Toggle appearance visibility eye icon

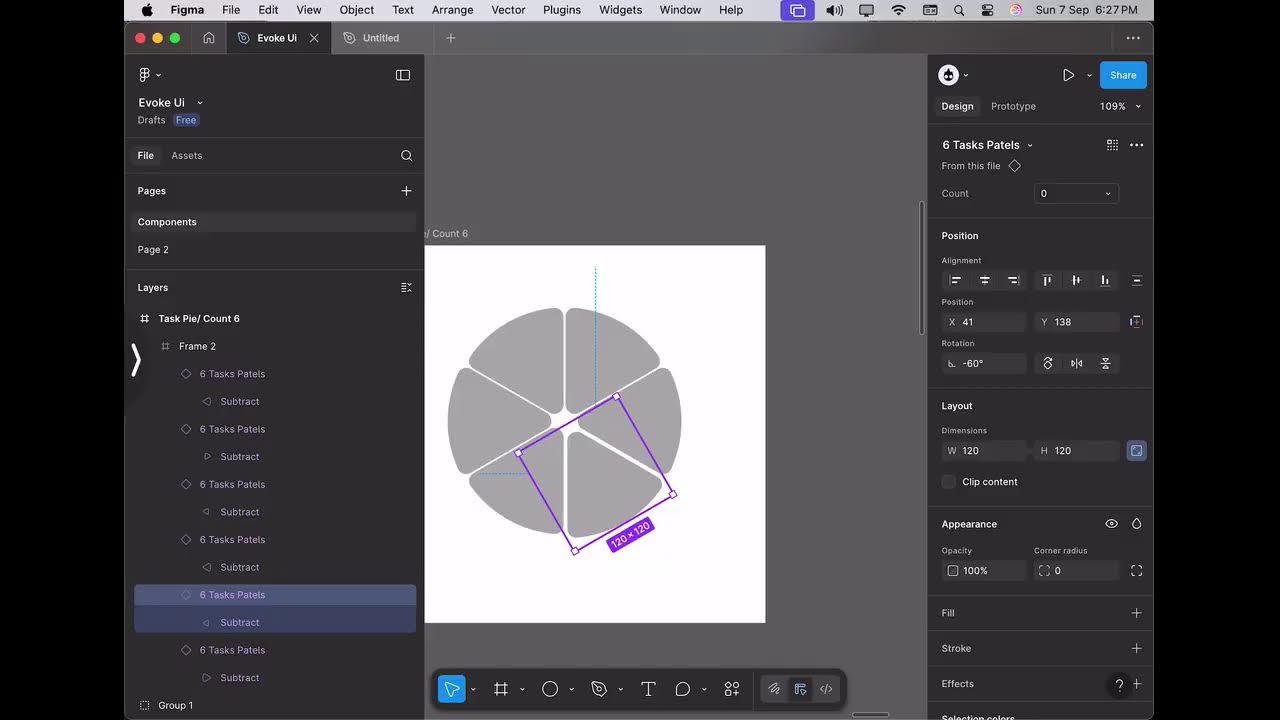pos(1111,524)
